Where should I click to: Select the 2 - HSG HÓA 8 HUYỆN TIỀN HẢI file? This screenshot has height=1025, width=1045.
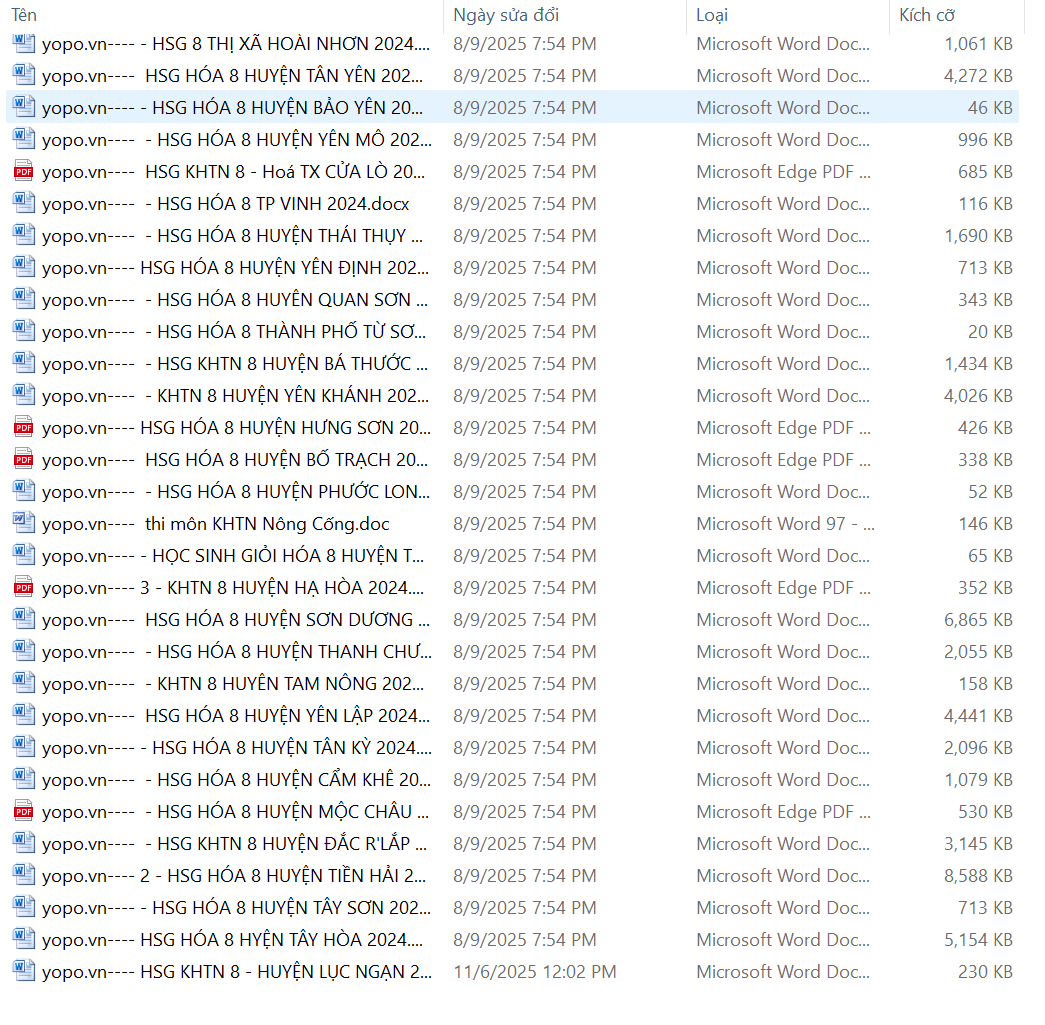pos(236,876)
